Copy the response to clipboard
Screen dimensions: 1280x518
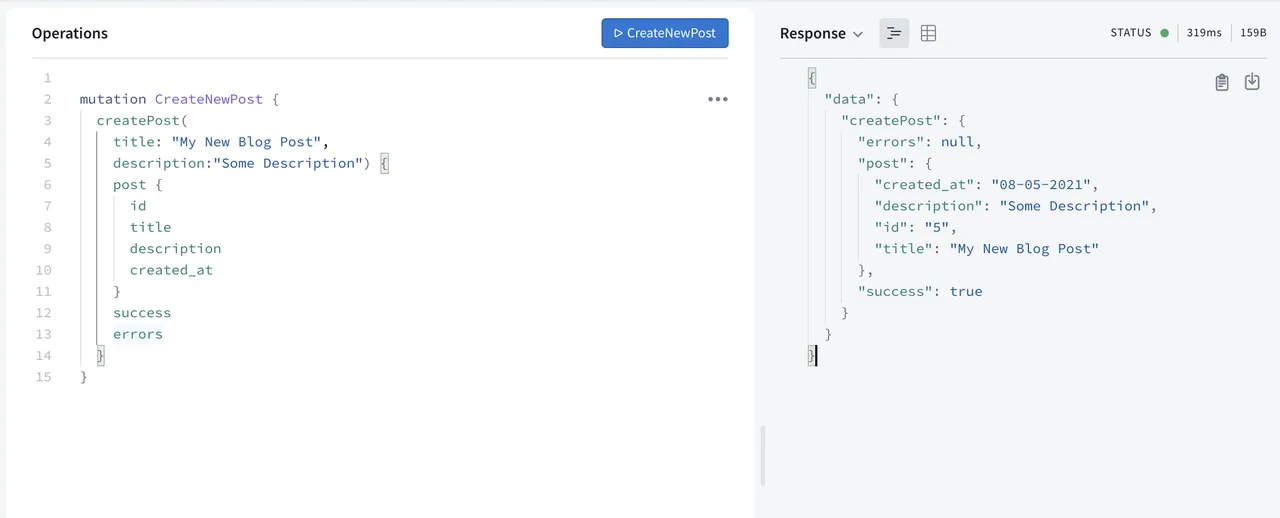point(1222,82)
